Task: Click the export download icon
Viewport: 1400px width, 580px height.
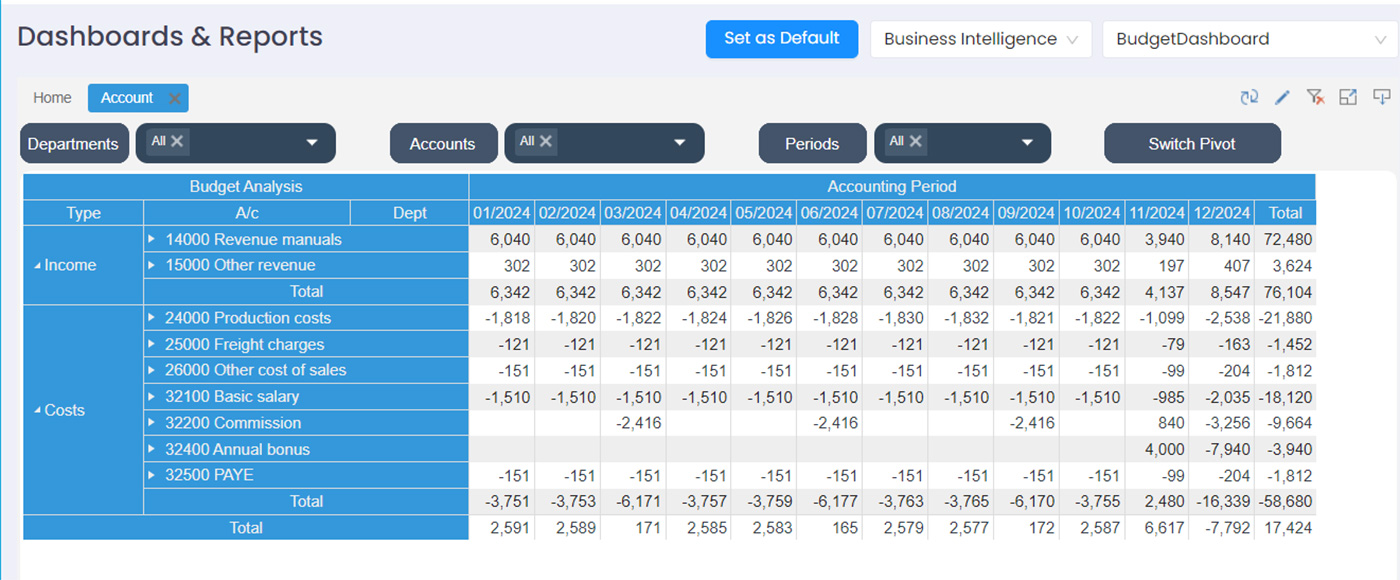Action: pos(1381,97)
